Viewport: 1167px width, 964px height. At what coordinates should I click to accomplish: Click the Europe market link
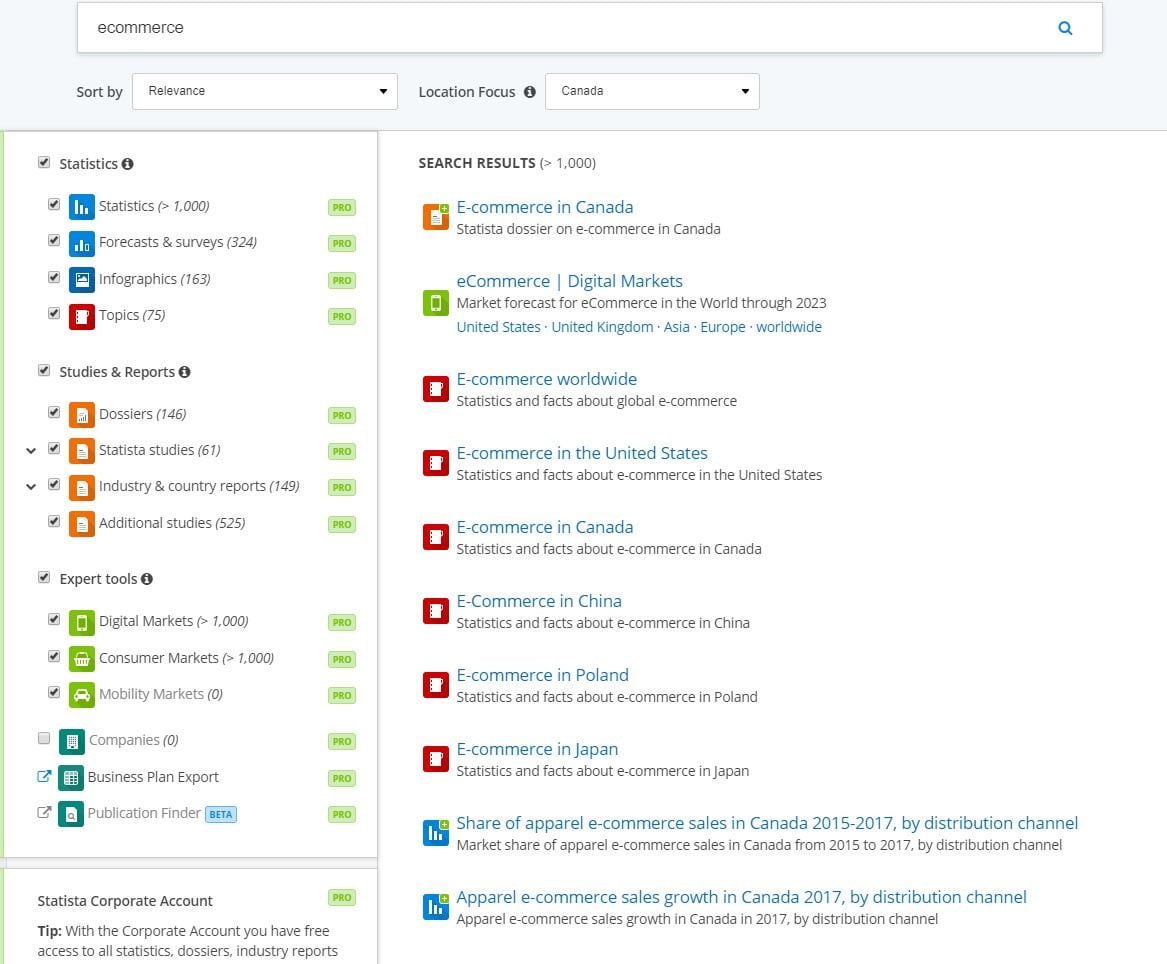pyautogui.click(x=723, y=327)
